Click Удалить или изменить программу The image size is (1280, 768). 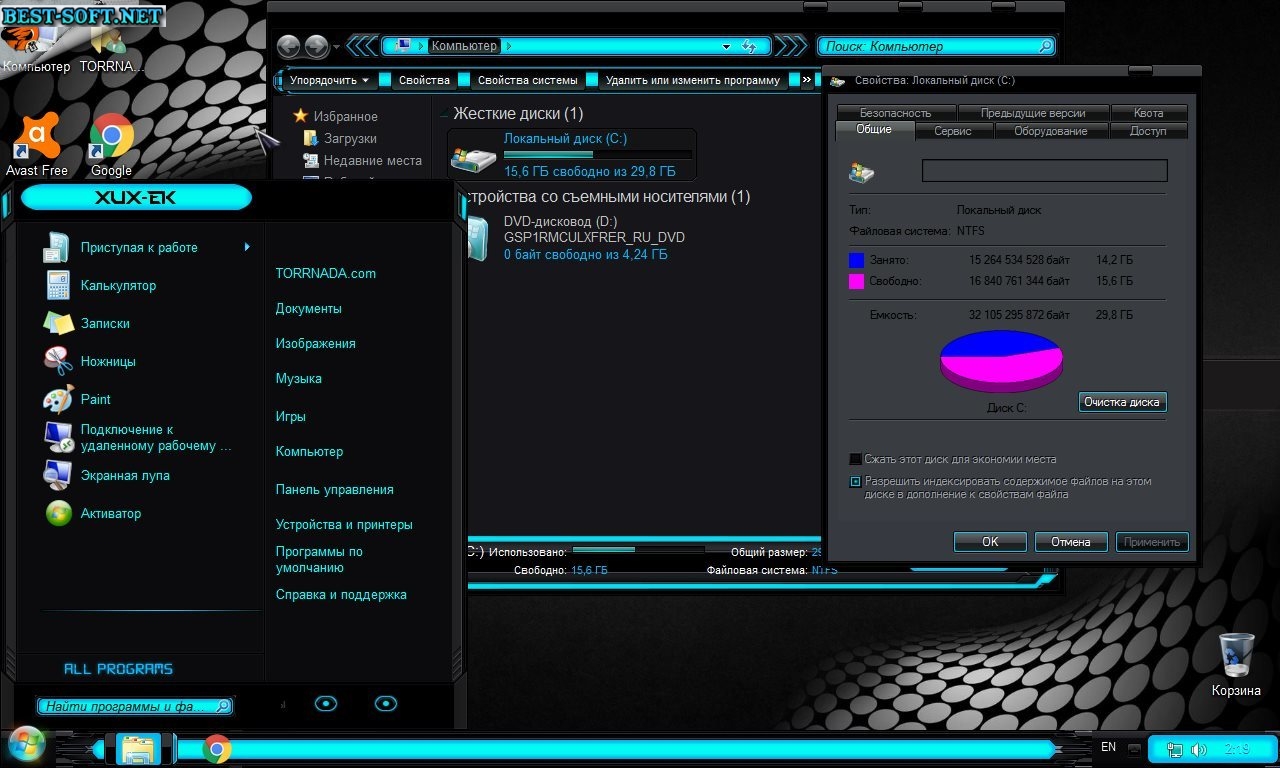click(x=692, y=80)
